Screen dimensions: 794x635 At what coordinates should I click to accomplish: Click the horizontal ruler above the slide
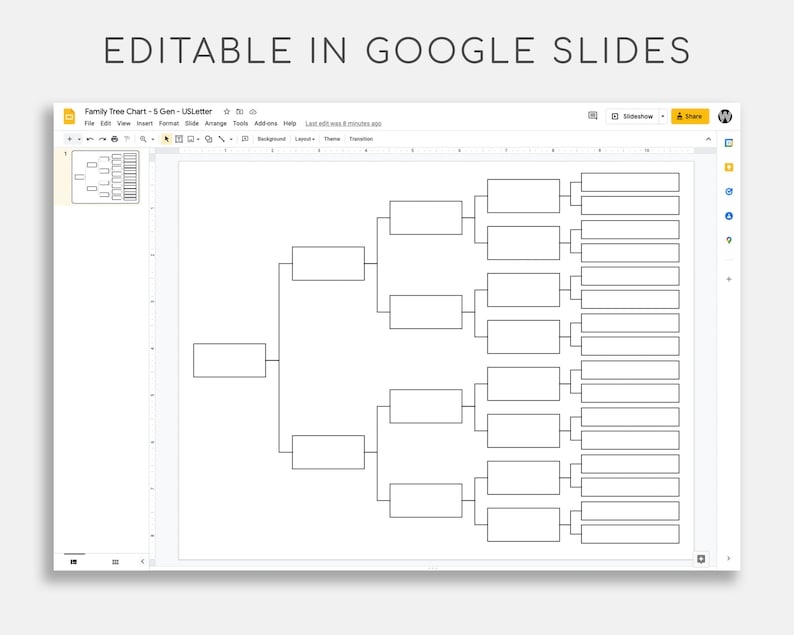[x=436, y=150]
